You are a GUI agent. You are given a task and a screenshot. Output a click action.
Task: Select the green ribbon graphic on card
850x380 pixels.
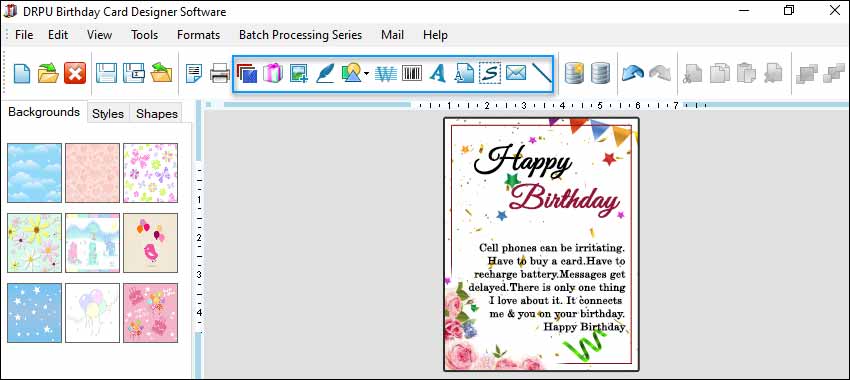coord(584,345)
